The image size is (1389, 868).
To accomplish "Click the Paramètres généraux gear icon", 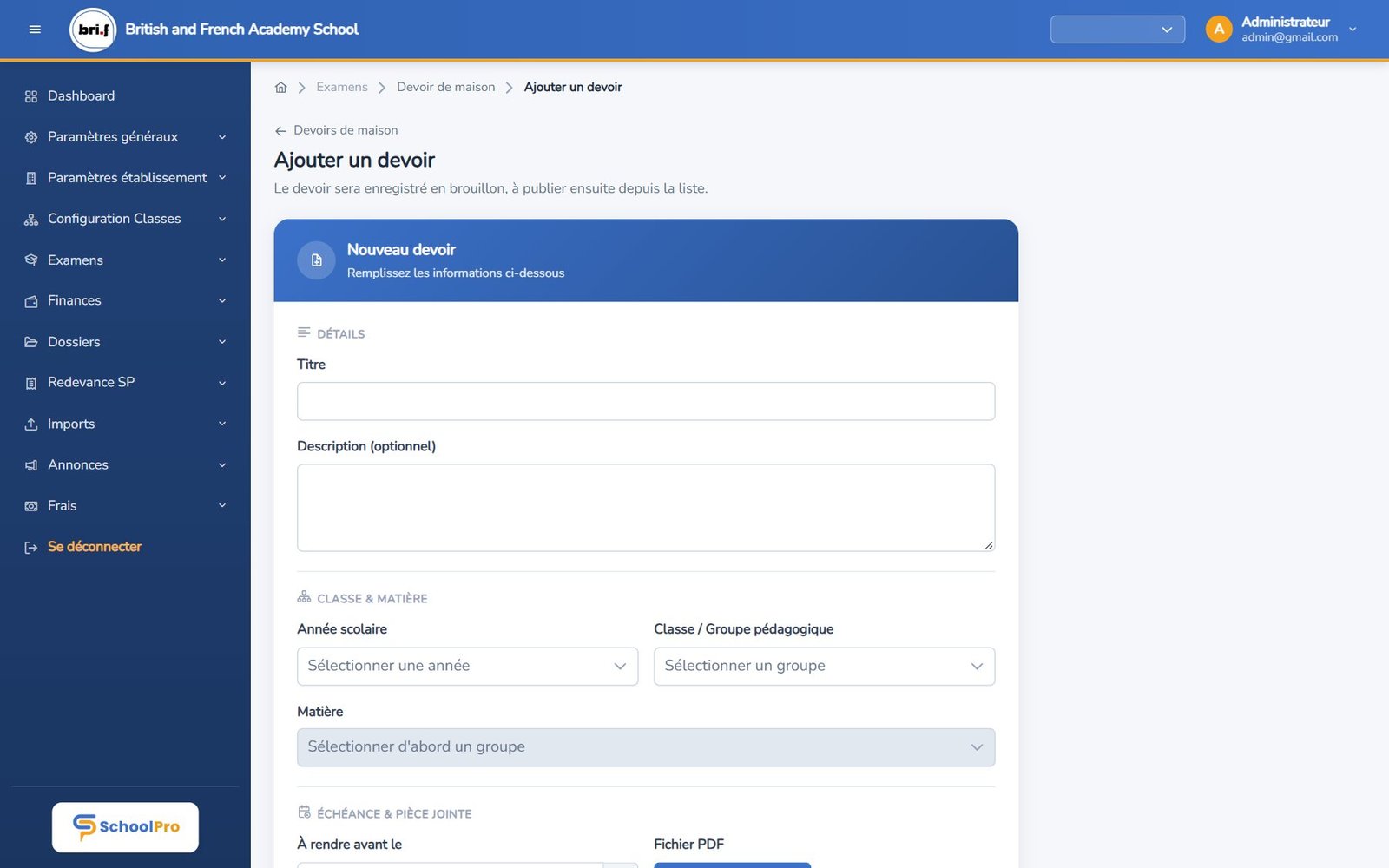I will click(31, 137).
